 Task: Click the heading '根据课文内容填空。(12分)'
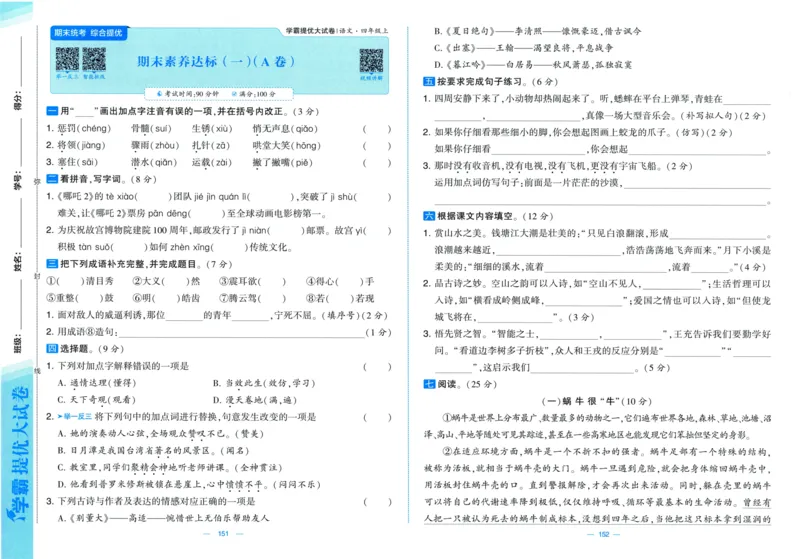[x=495, y=216]
